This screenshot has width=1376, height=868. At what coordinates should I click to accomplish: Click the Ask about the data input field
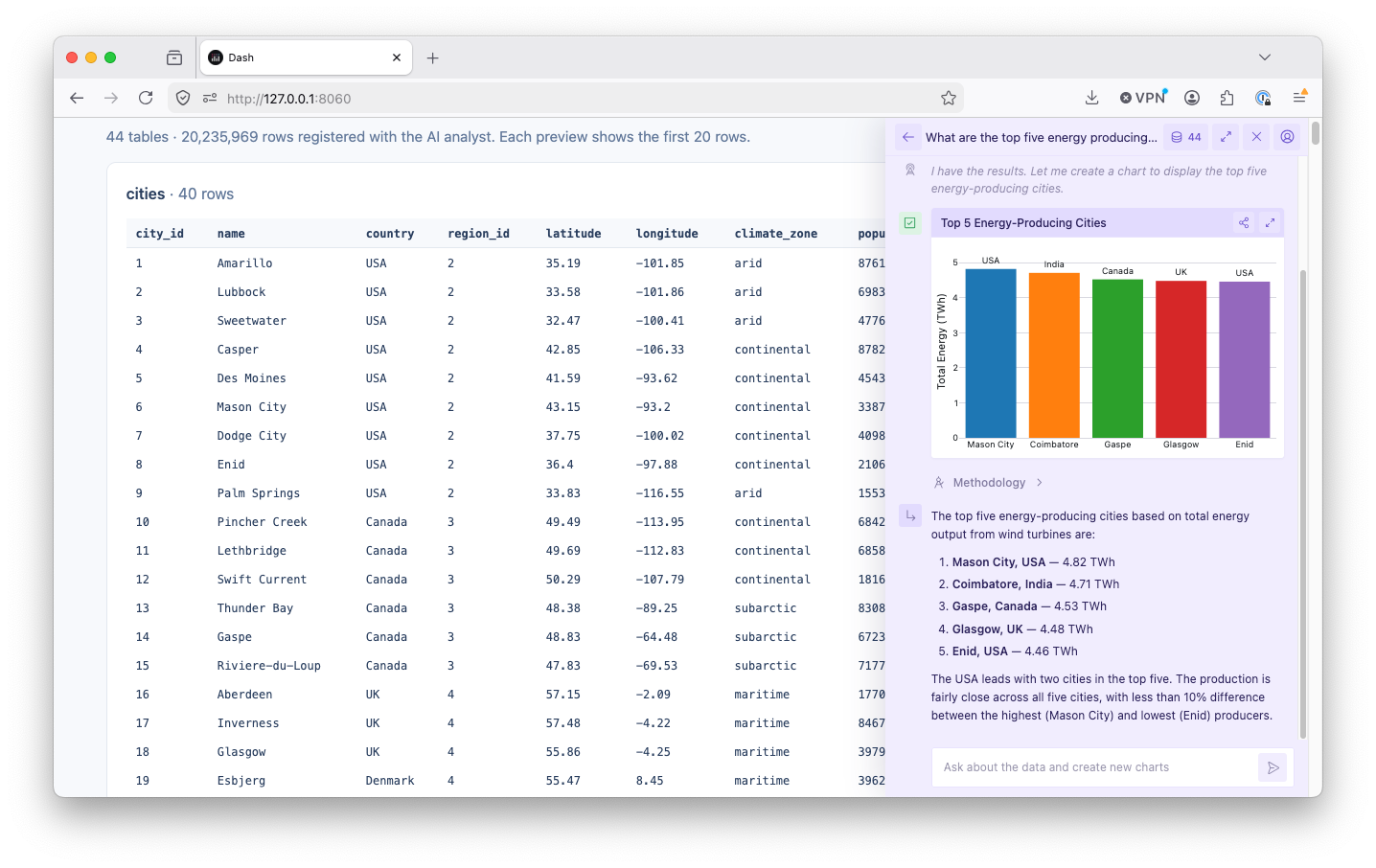pos(1094,767)
